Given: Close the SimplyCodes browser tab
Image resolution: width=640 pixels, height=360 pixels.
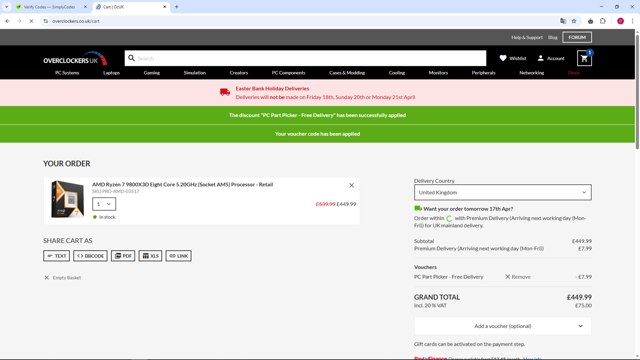Looking at the screenshot, I should [x=85, y=7].
